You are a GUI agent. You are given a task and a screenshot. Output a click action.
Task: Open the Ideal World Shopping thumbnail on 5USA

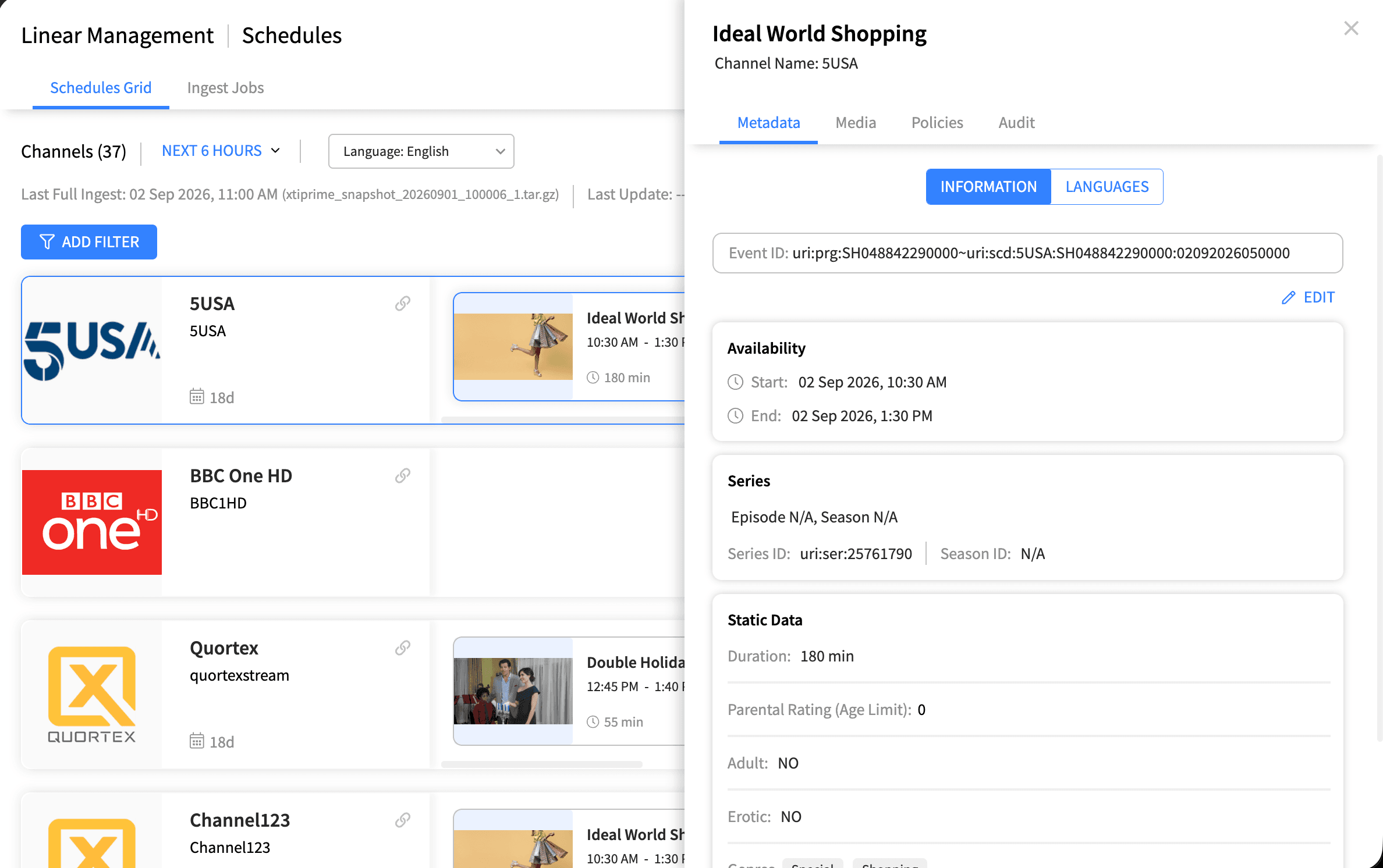[x=513, y=347]
